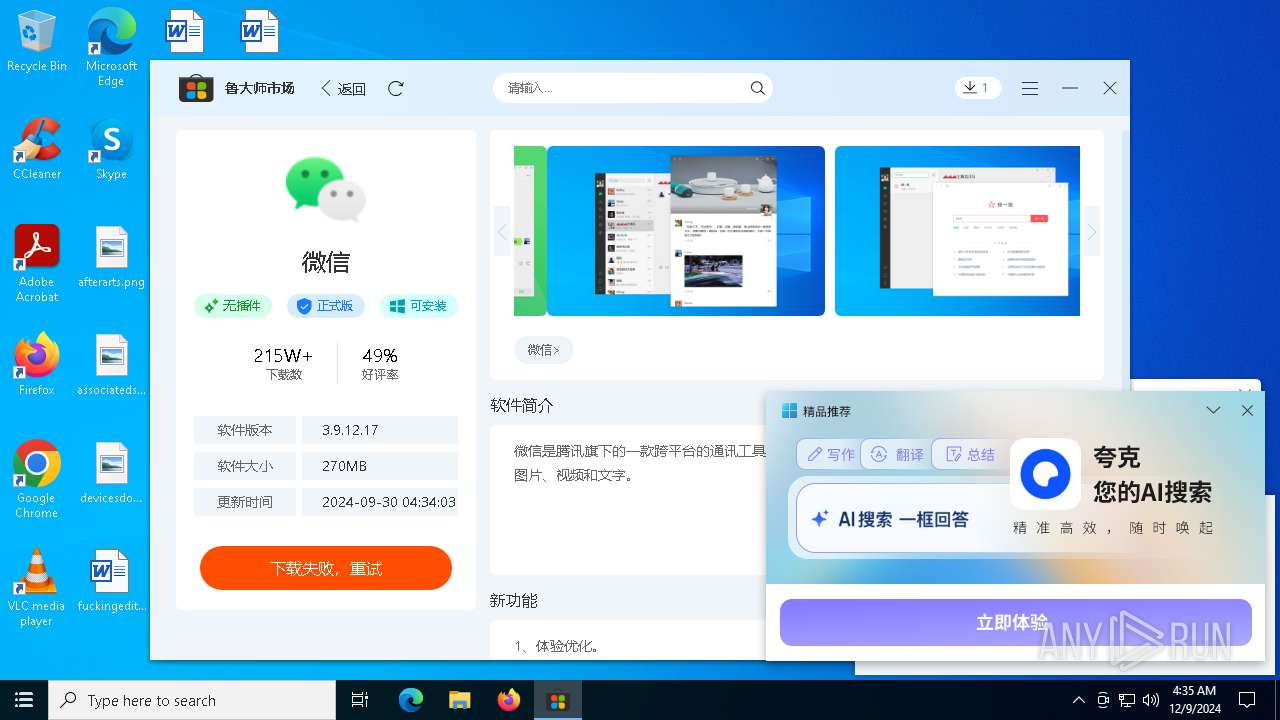Click the 49% rating value
This screenshot has height=720, width=1280.
point(380,355)
